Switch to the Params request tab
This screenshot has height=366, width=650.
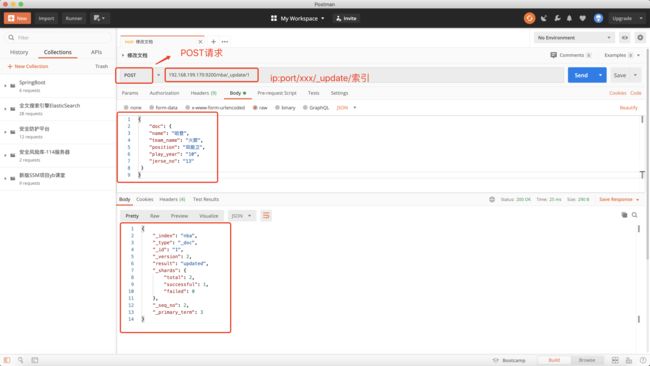pos(130,93)
